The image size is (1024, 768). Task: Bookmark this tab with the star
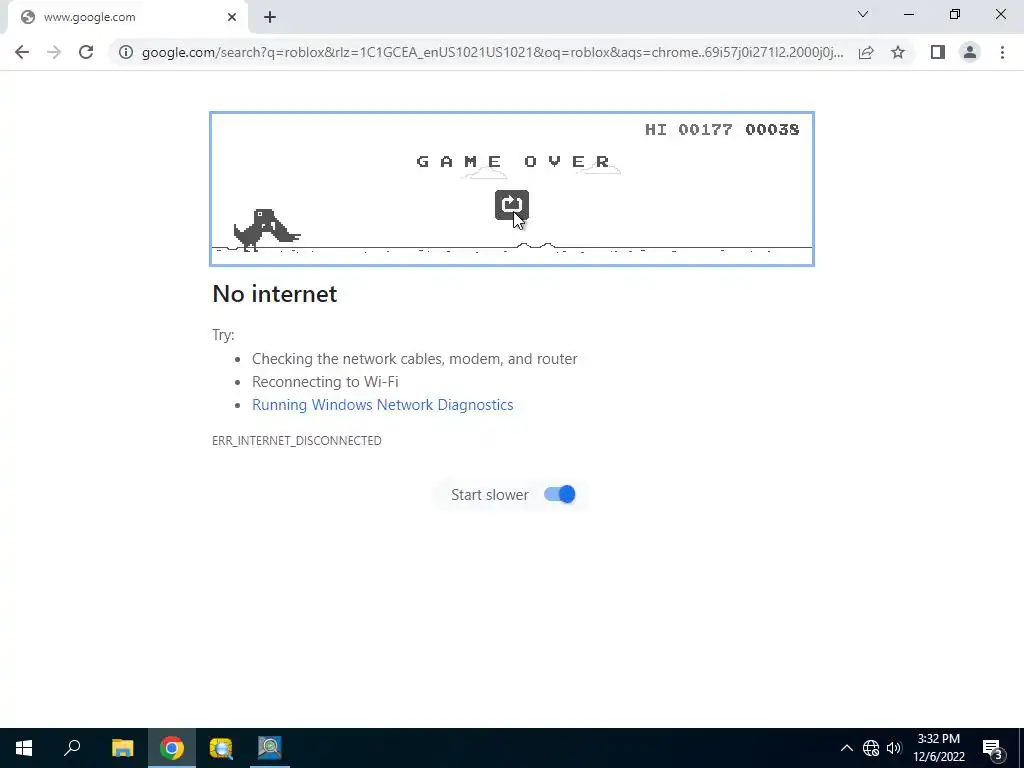click(898, 52)
